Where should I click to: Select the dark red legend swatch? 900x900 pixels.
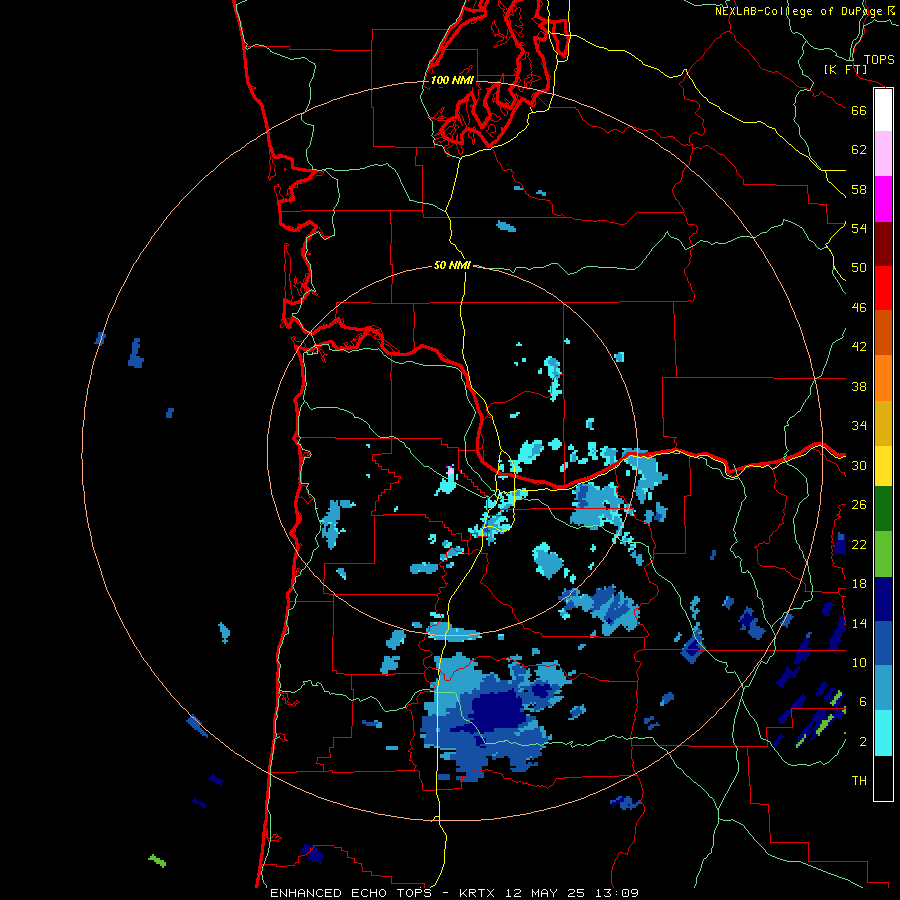[883, 243]
